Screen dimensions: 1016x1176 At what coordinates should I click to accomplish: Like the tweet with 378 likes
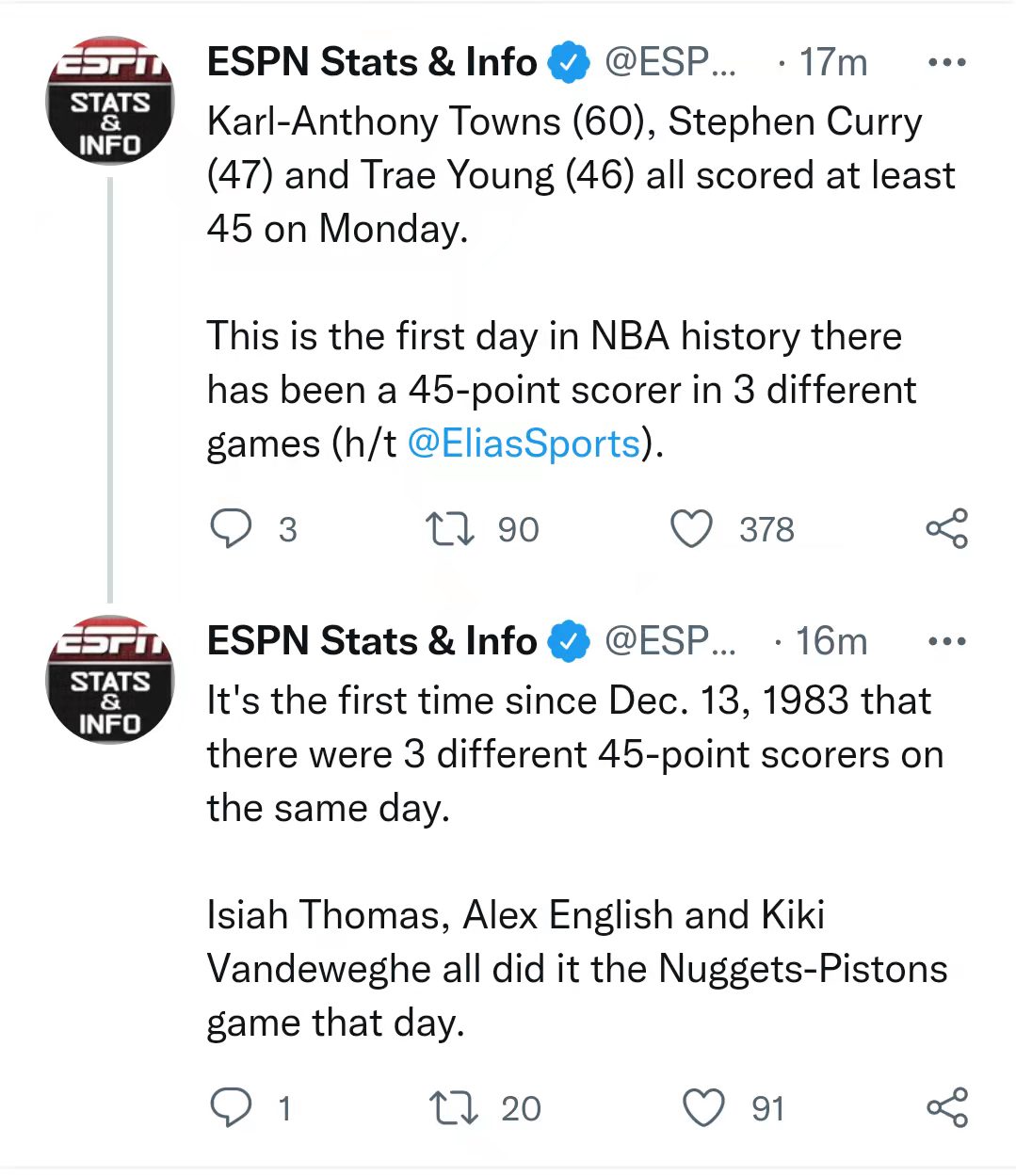691,529
